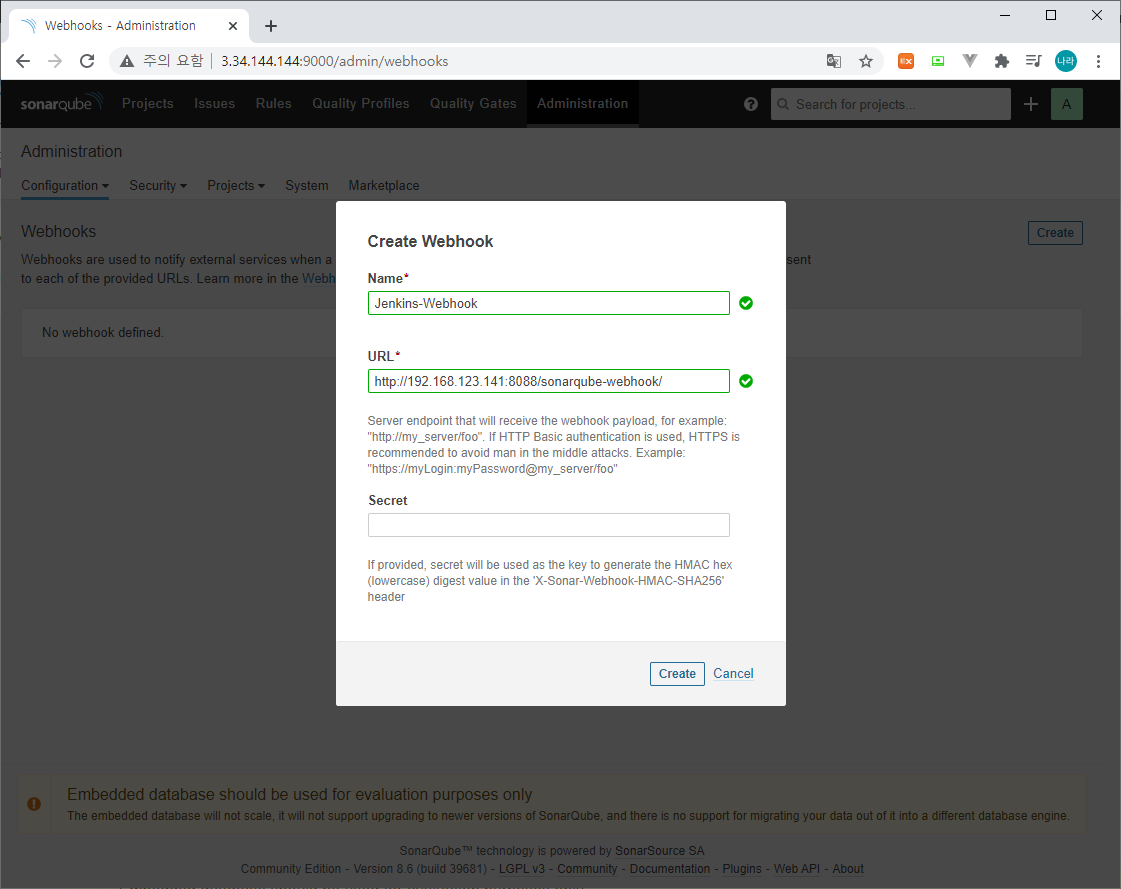Click the 'Webhooks' page heading
The image size is (1121, 889).
59,232
